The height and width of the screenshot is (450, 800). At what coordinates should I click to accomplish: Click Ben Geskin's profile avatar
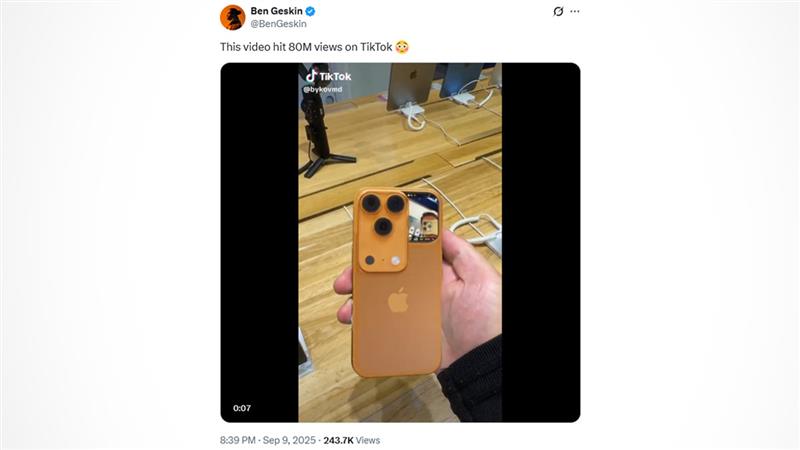(x=233, y=17)
